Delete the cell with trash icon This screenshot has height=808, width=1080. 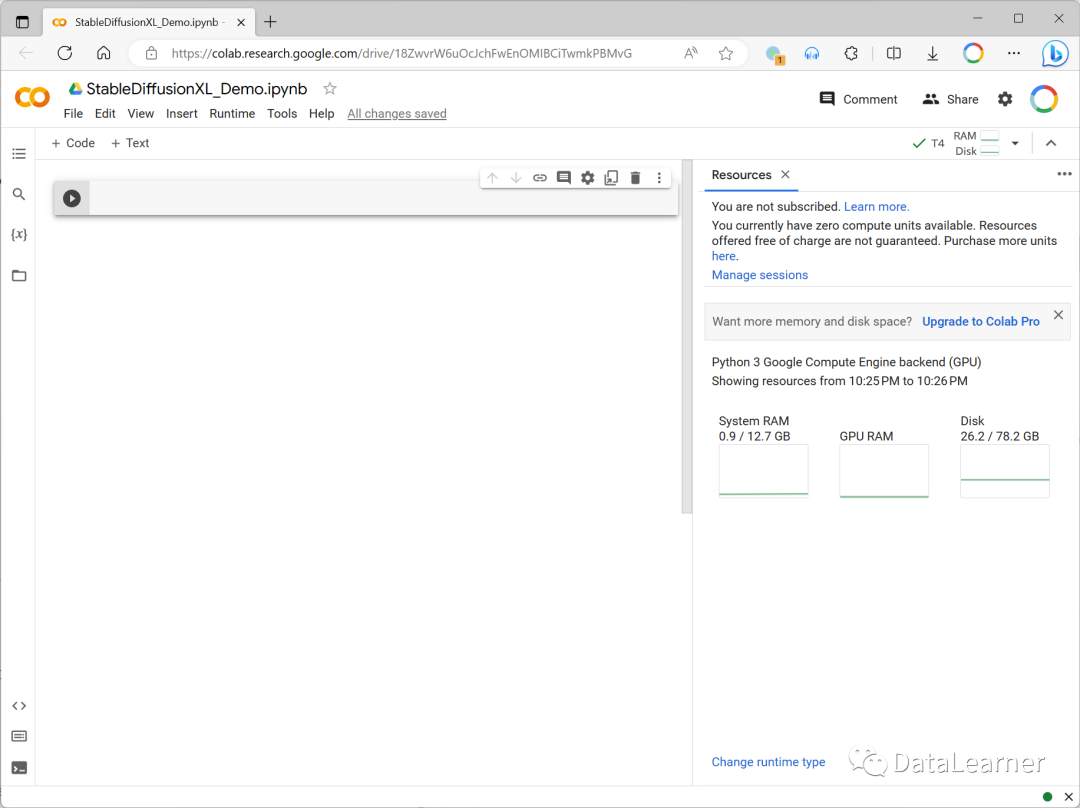pos(635,178)
